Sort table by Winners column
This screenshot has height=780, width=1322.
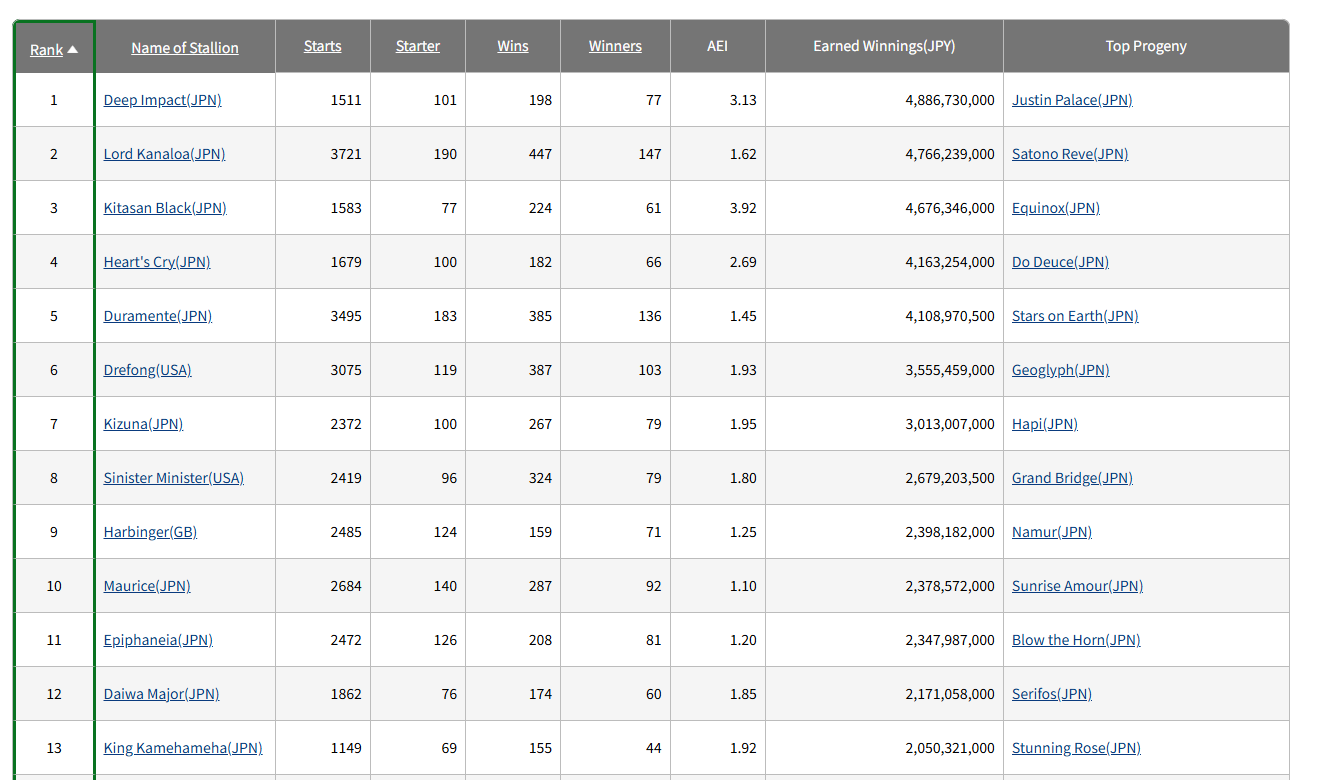click(615, 46)
